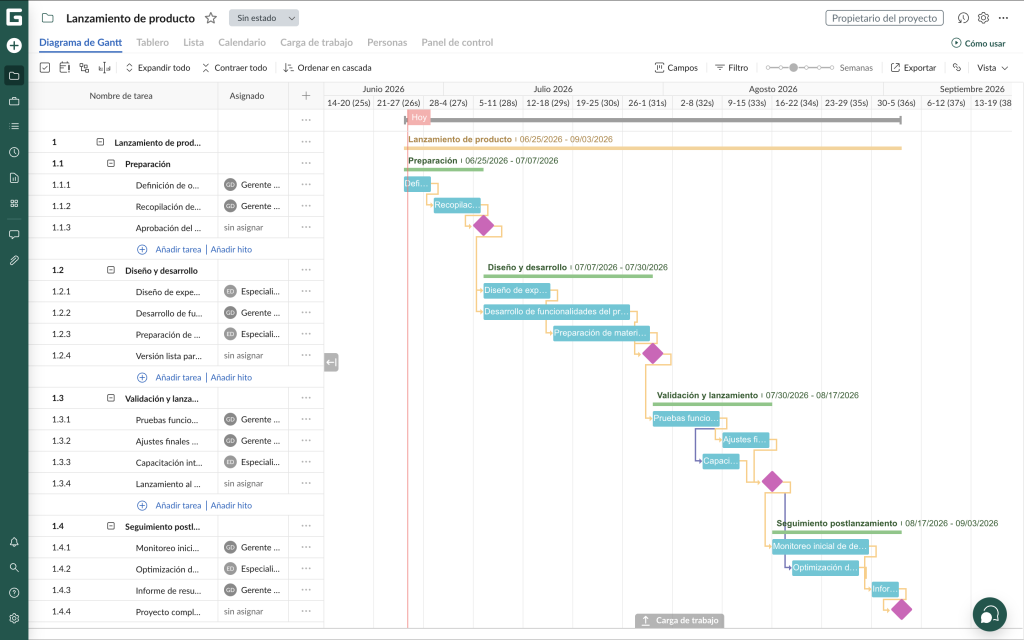The image size is (1024, 640).
Task: Open project history clock icon
Action: click(963, 18)
